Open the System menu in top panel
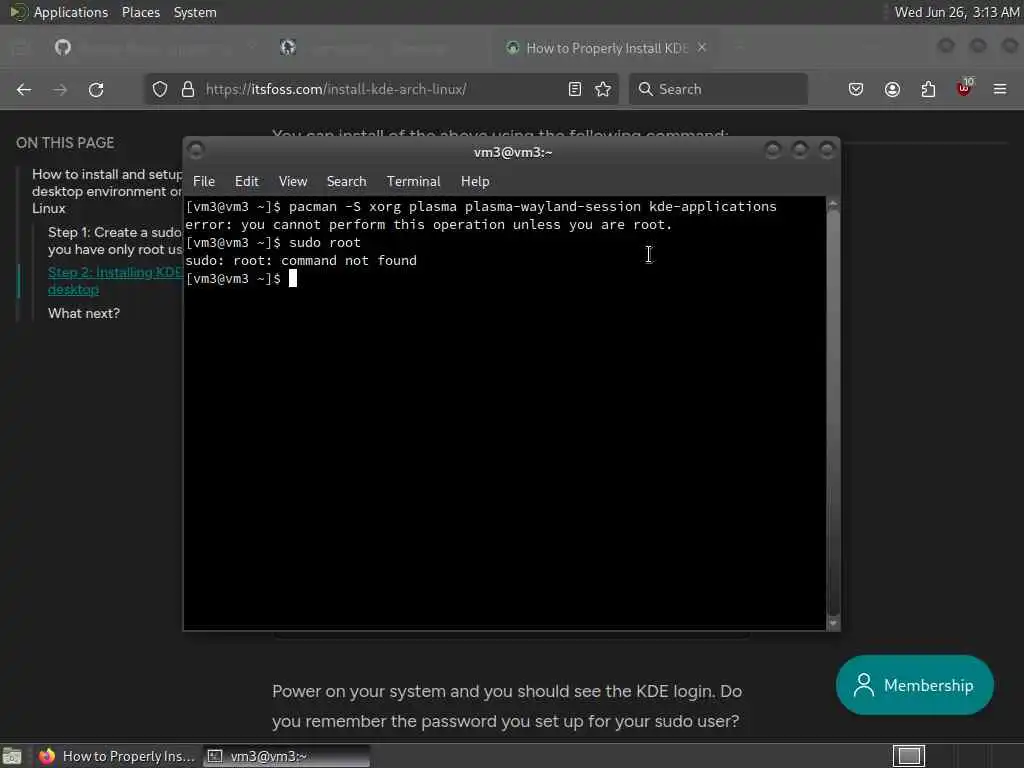 pos(195,12)
